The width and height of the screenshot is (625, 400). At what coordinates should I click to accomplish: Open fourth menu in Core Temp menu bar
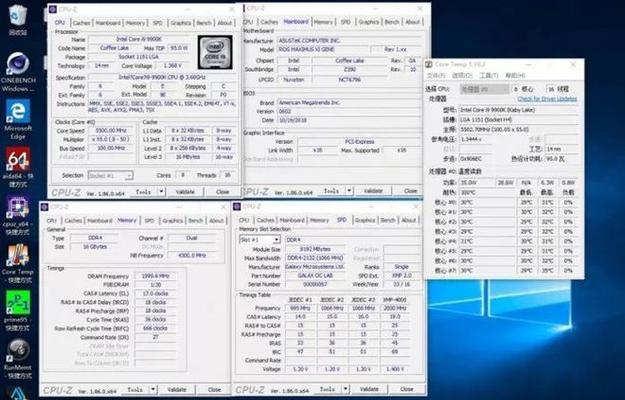[x=515, y=75]
